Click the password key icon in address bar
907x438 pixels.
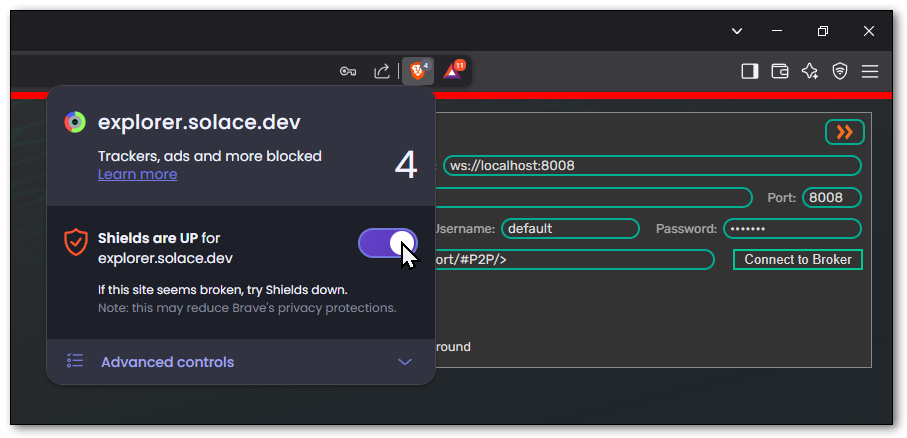(347, 72)
